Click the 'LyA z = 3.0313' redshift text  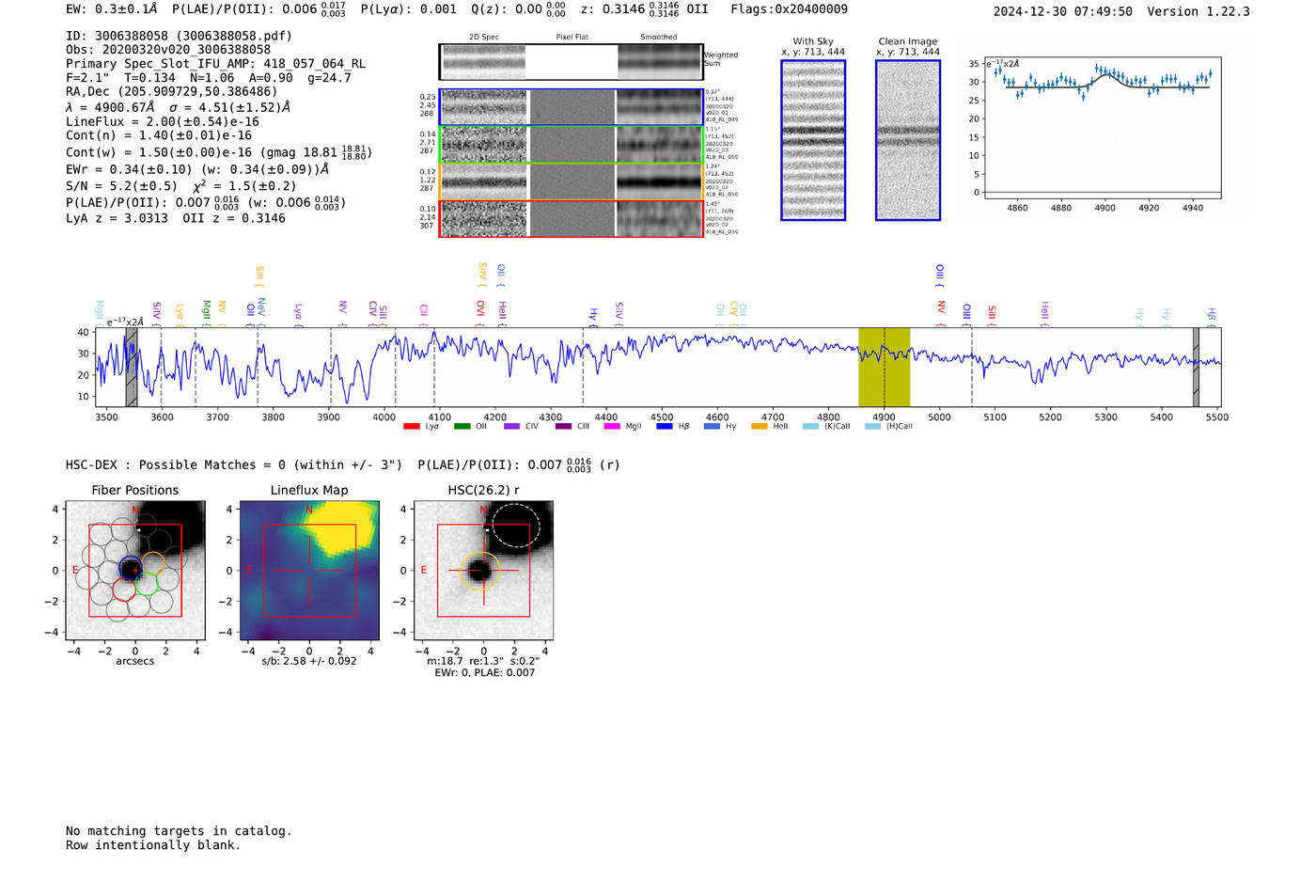tap(117, 218)
